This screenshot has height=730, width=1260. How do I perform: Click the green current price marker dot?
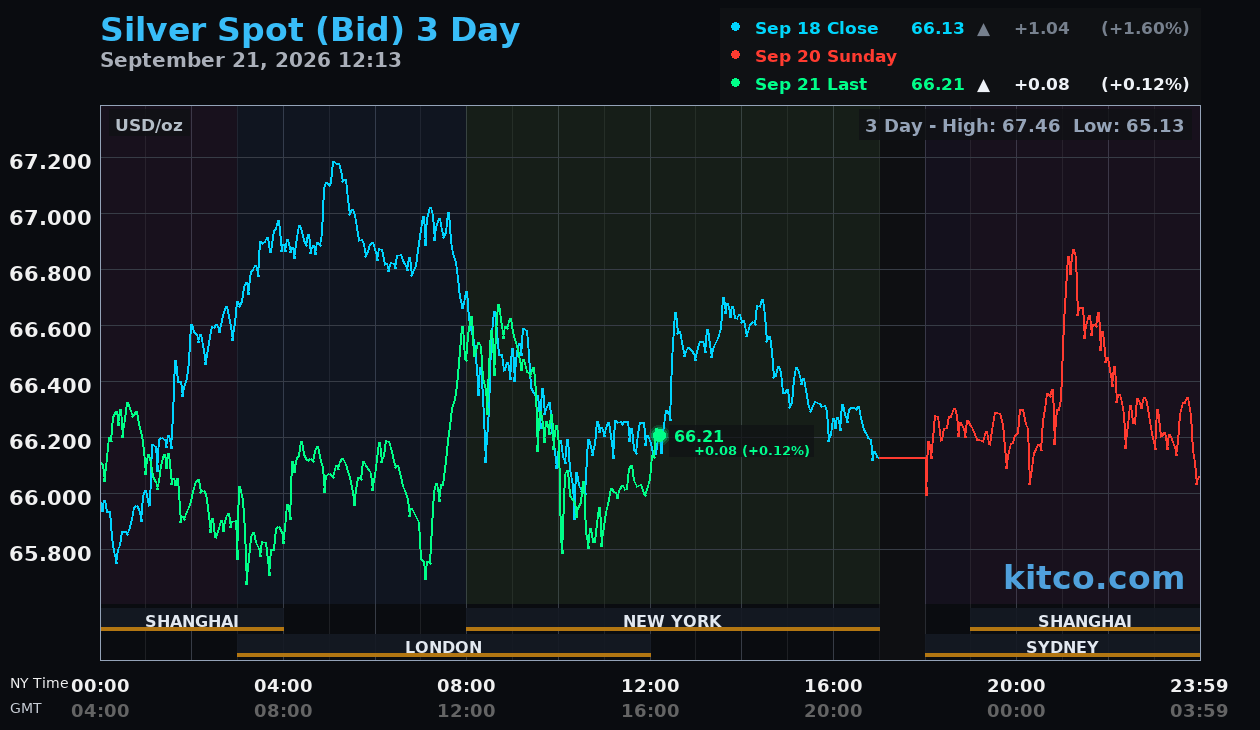point(659,435)
